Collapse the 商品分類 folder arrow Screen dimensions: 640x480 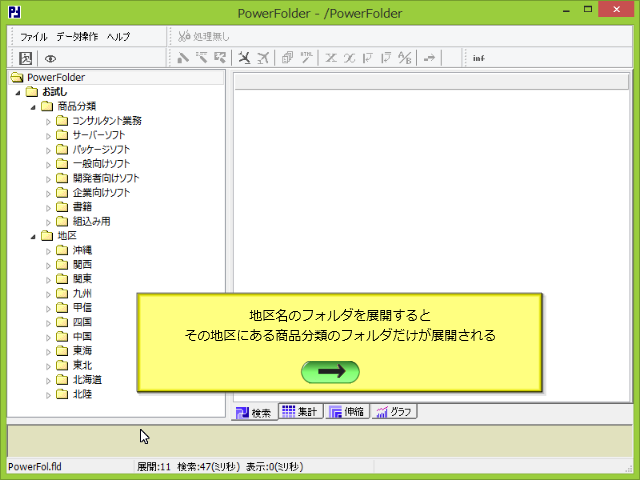pyautogui.click(x=33, y=108)
